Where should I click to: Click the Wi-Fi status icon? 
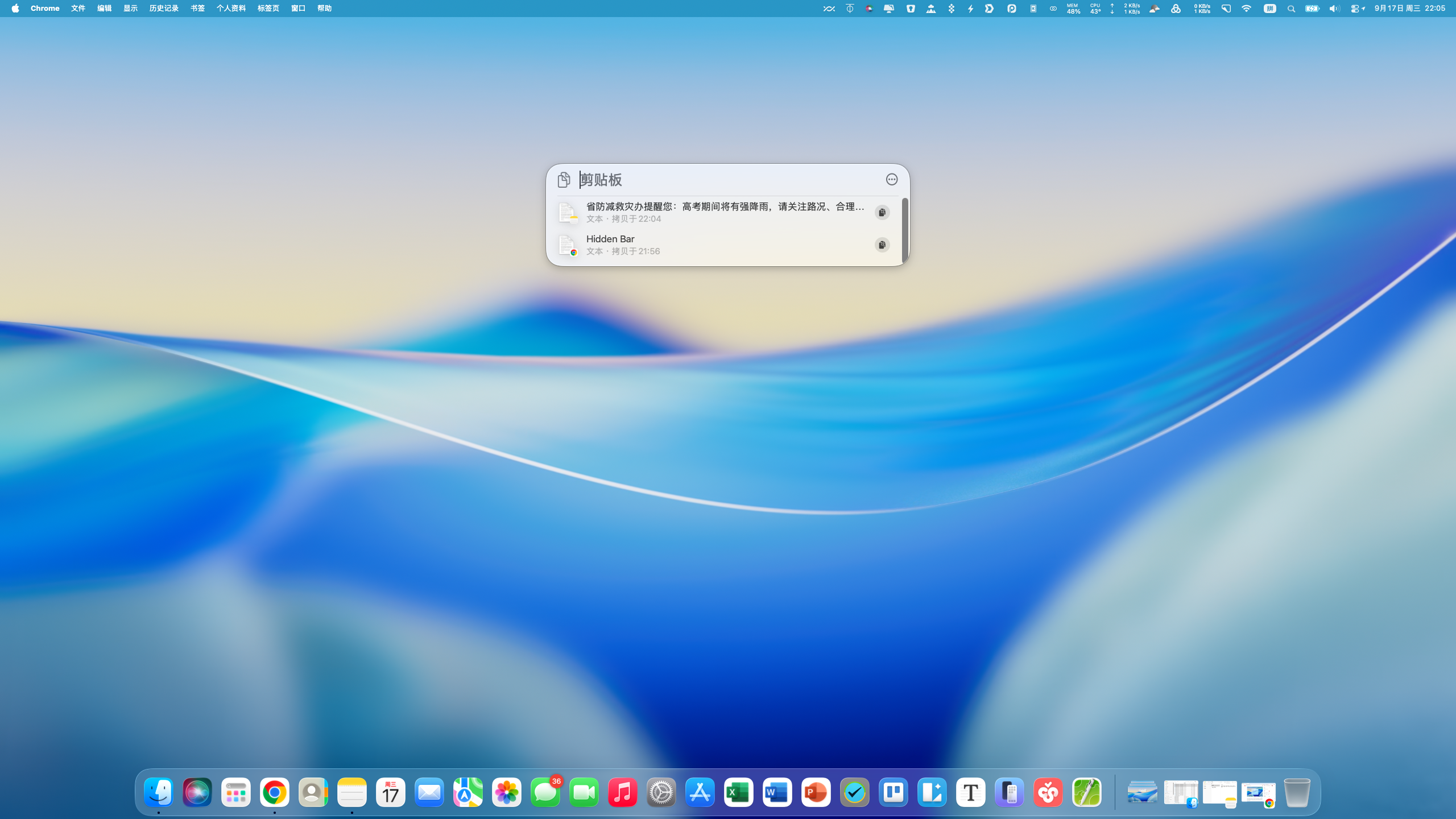point(1246,9)
